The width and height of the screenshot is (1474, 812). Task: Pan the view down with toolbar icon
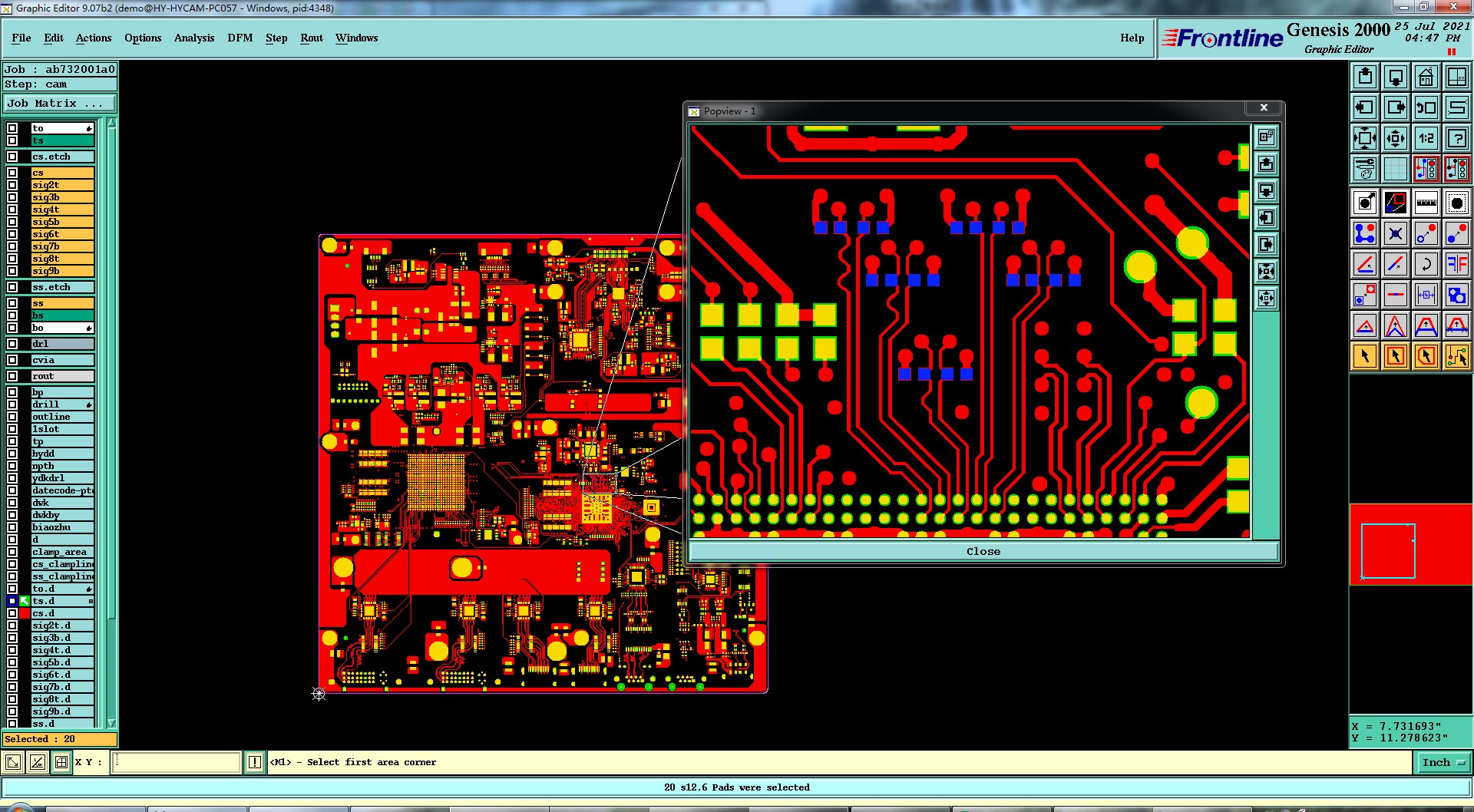1396,77
